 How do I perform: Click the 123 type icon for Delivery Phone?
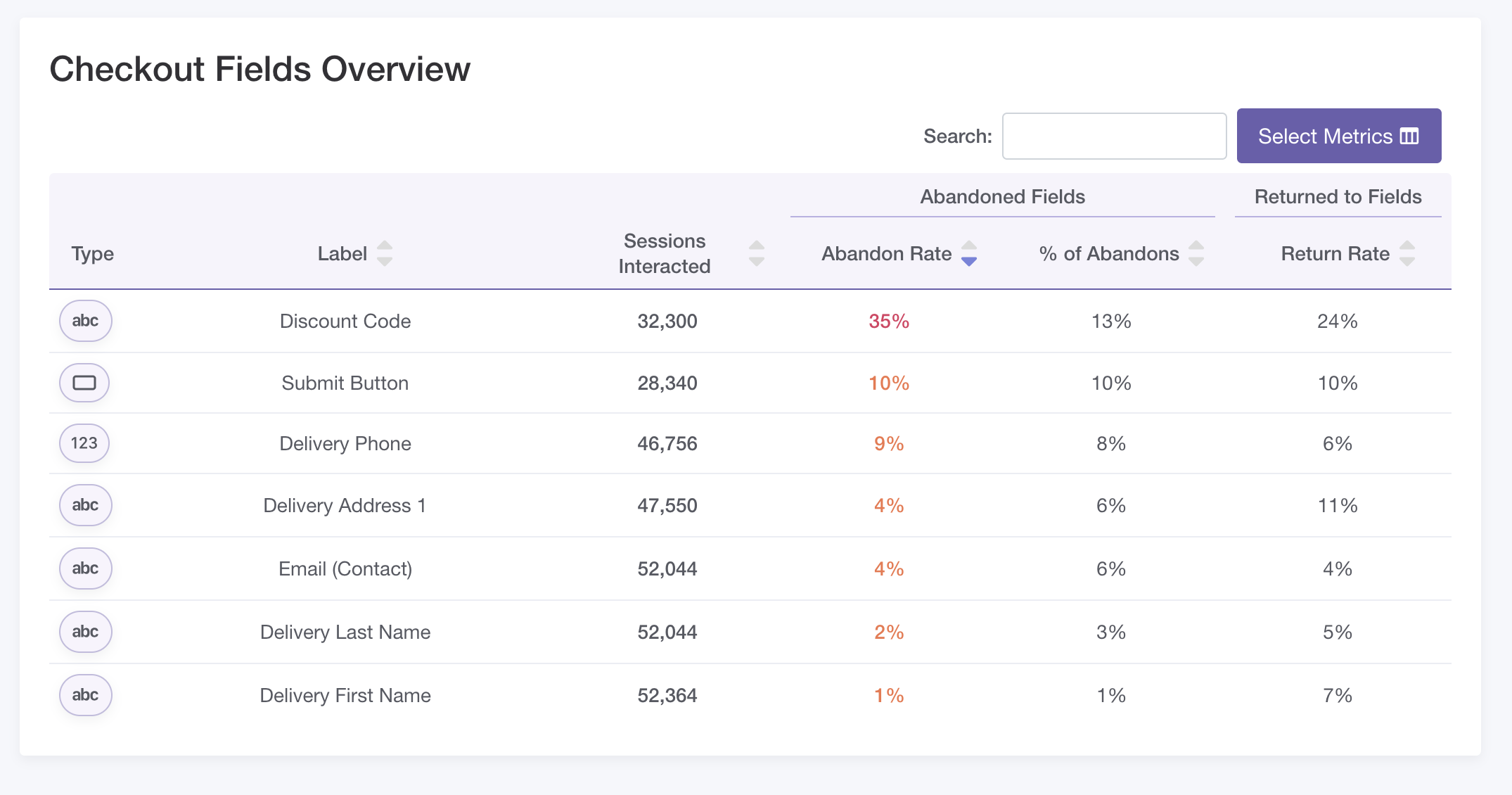[84, 443]
